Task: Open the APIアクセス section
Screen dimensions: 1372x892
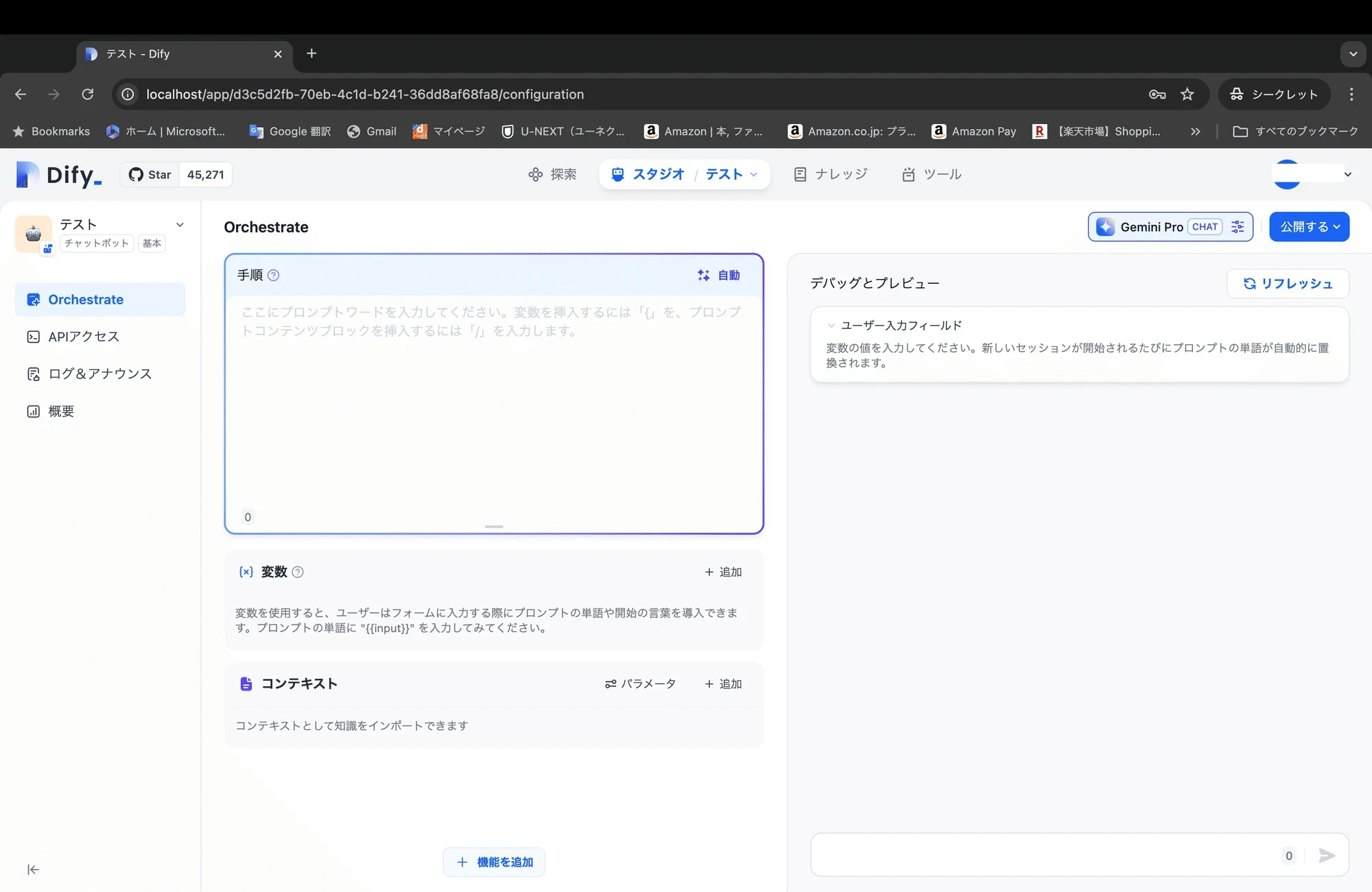Action: (82, 336)
